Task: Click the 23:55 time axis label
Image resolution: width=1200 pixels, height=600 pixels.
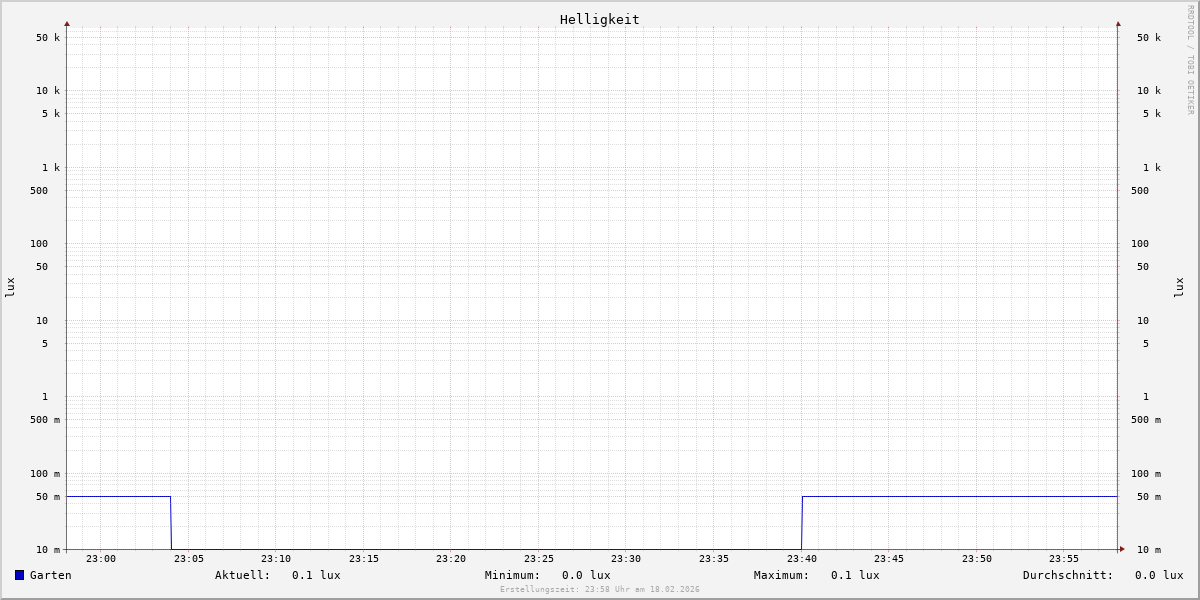Action: (1064, 559)
